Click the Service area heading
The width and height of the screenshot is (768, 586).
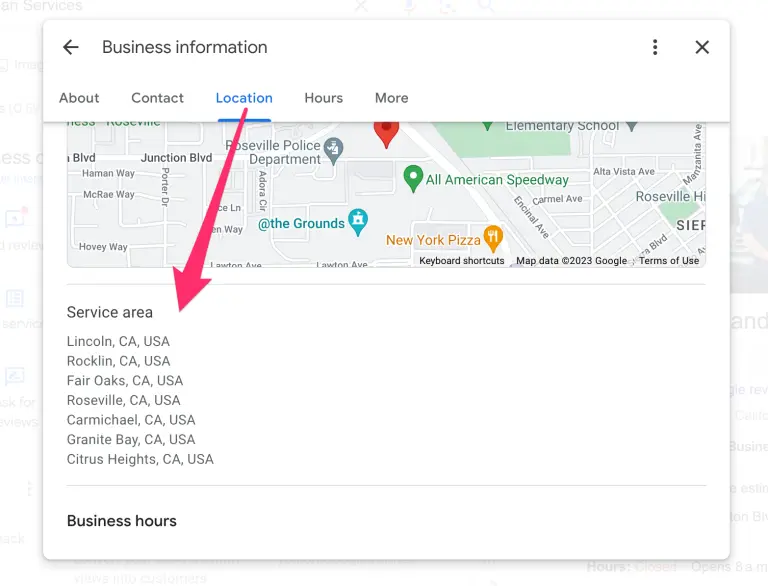coord(110,312)
